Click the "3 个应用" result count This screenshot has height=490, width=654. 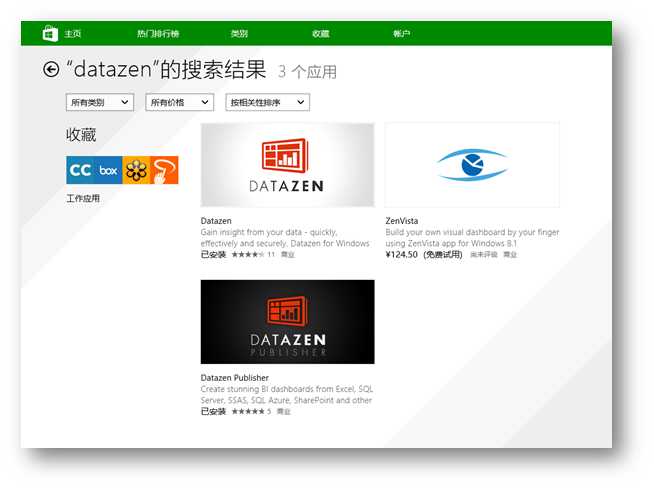click(x=307, y=72)
